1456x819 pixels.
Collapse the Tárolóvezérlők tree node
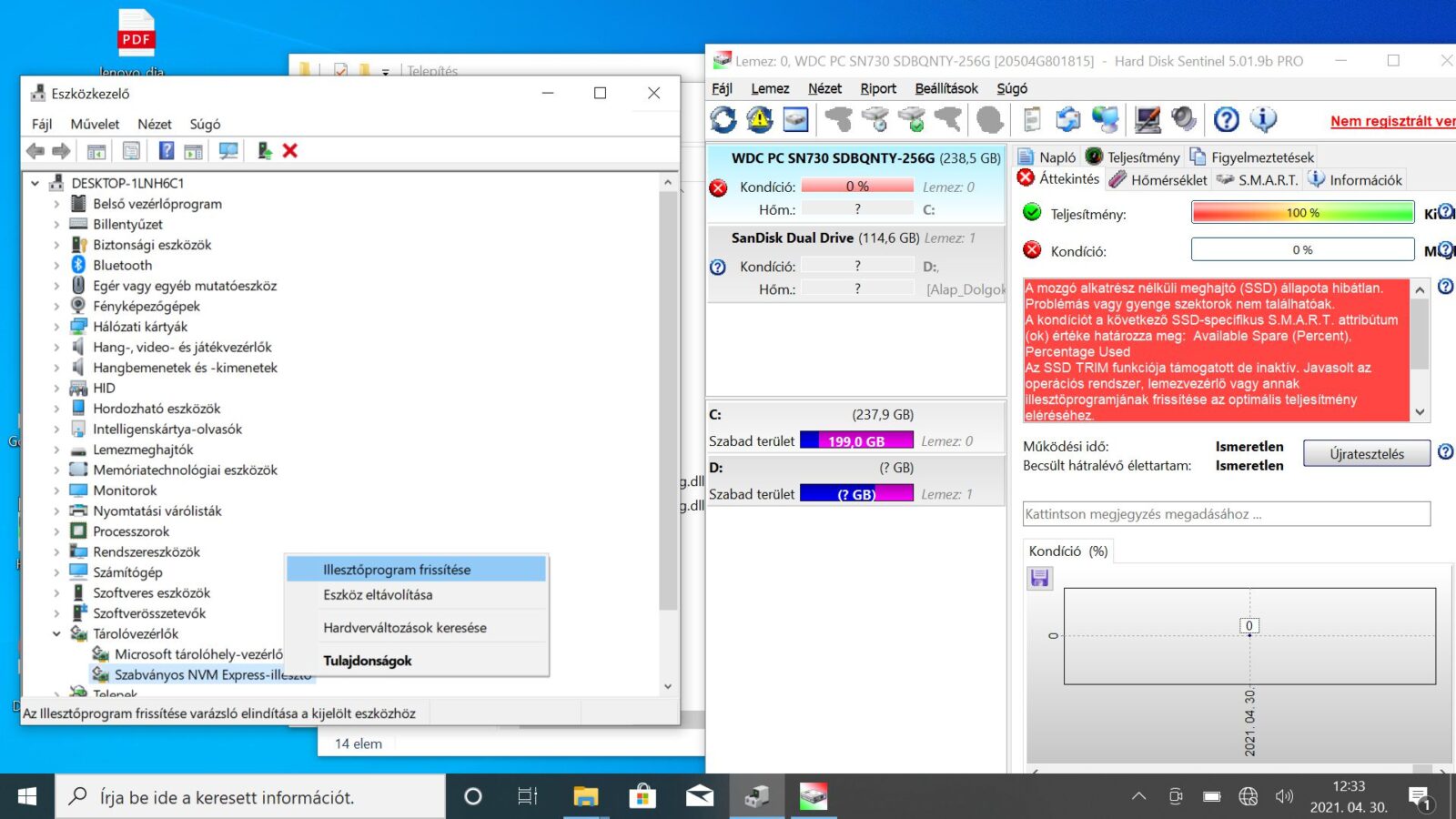pos(56,633)
